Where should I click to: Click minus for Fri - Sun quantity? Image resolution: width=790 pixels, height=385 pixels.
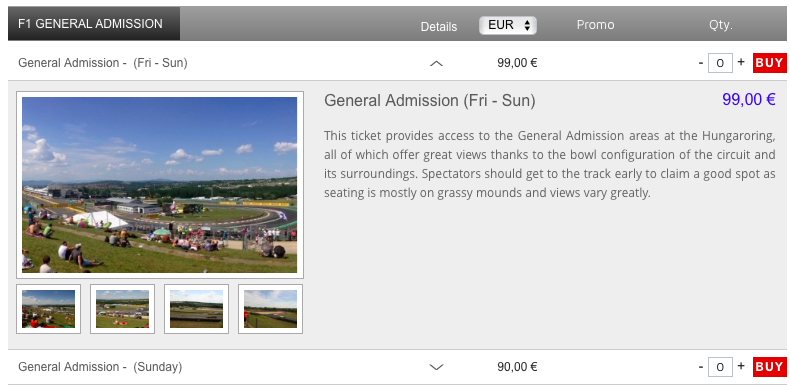coord(701,63)
